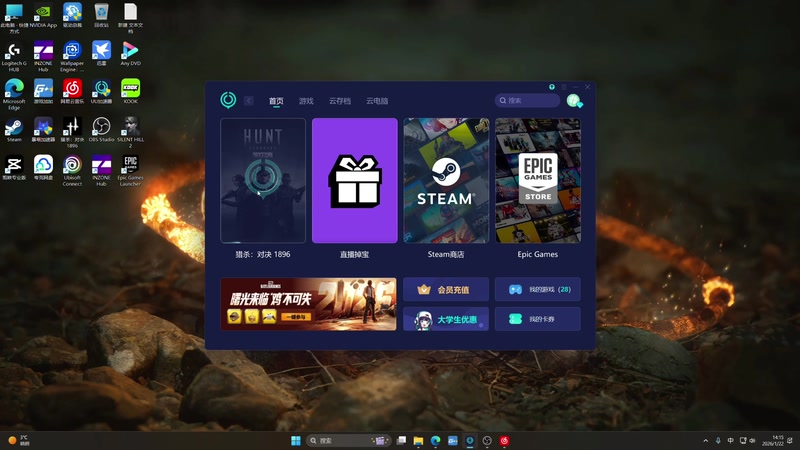
Task: Open the KOOK desktop icon
Action: point(131,92)
